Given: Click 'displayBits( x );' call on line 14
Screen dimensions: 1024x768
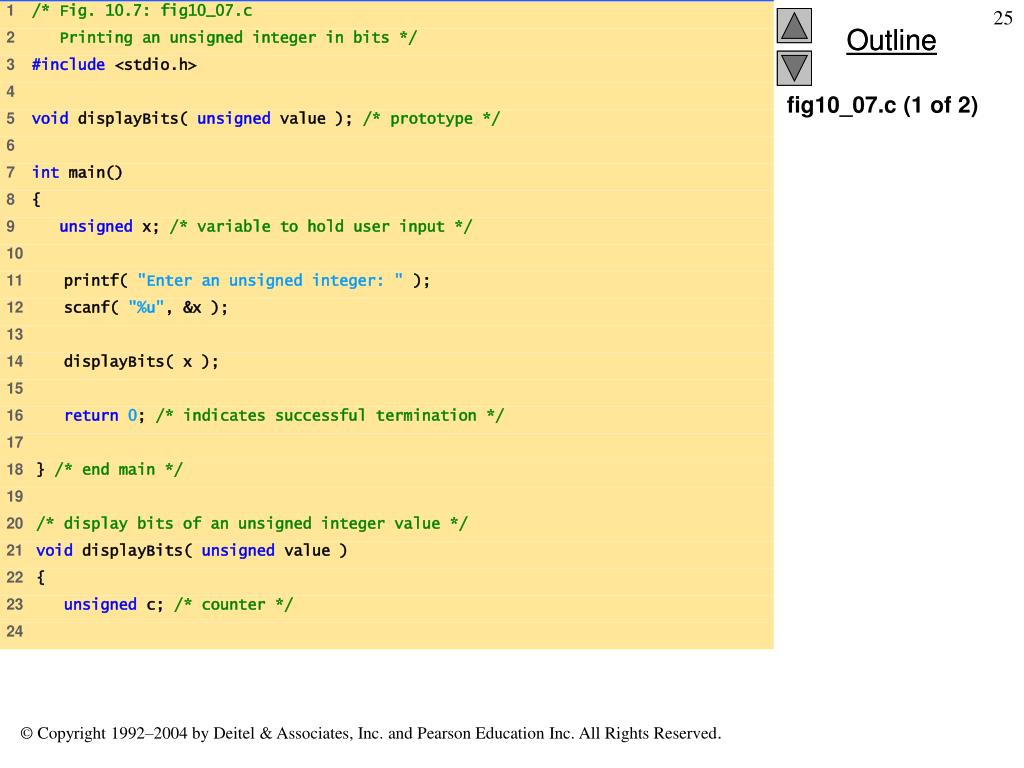Looking at the screenshot, I should pyautogui.click(x=141, y=362).
